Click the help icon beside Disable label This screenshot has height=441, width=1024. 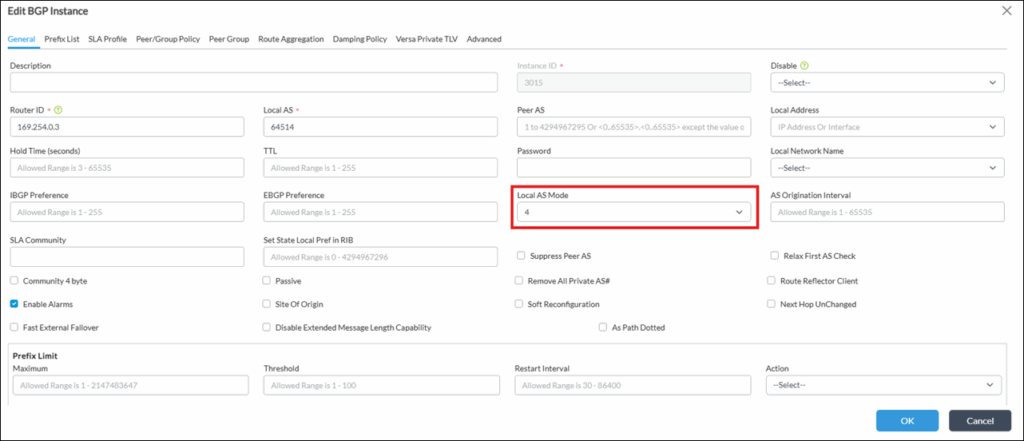[804, 66]
